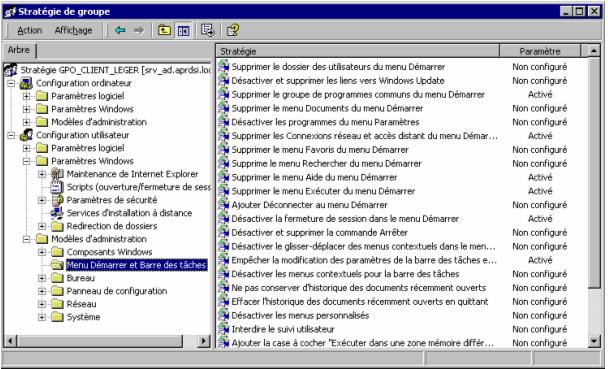Viewport: 608px width, 369px height.
Task: Expand the Réseau folder node
Action: (x=42, y=304)
